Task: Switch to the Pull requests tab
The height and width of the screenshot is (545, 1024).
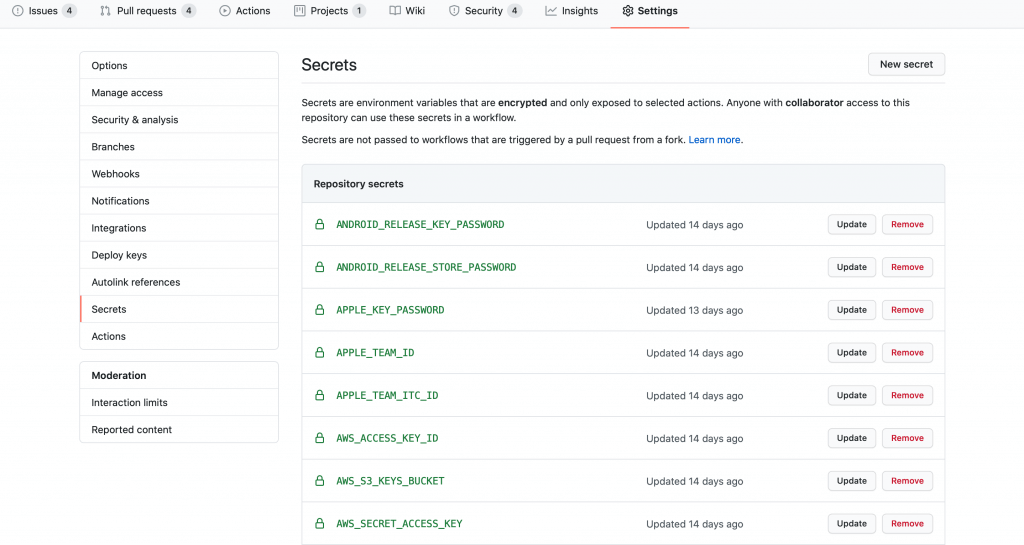Action: (x=146, y=11)
